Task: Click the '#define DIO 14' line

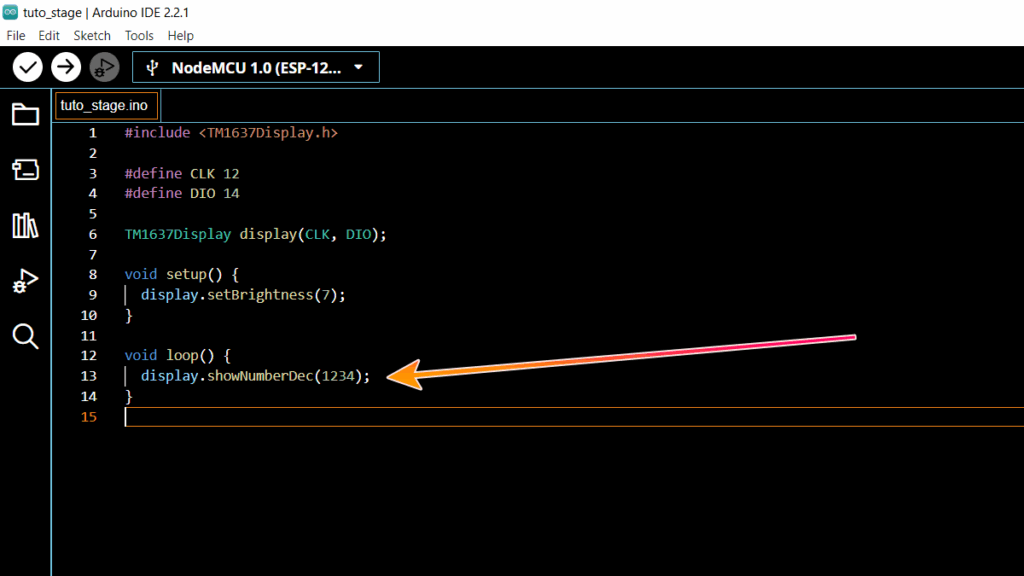Action: click(x=182, y=193)
